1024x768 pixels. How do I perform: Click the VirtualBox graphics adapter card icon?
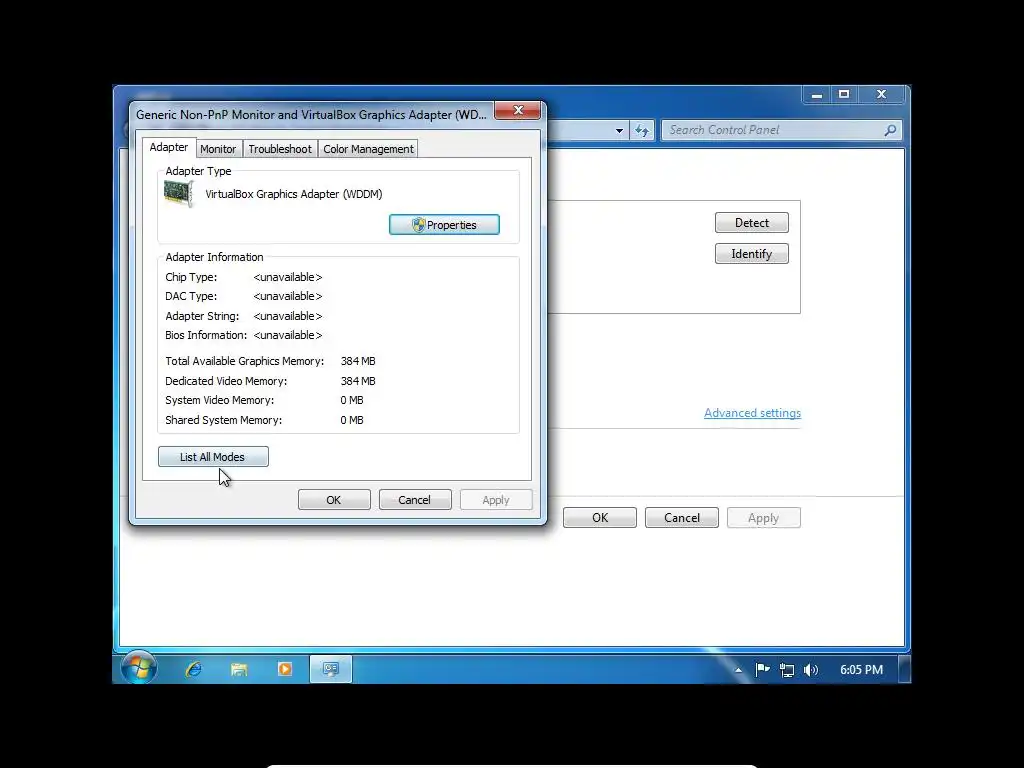[178, 194]
